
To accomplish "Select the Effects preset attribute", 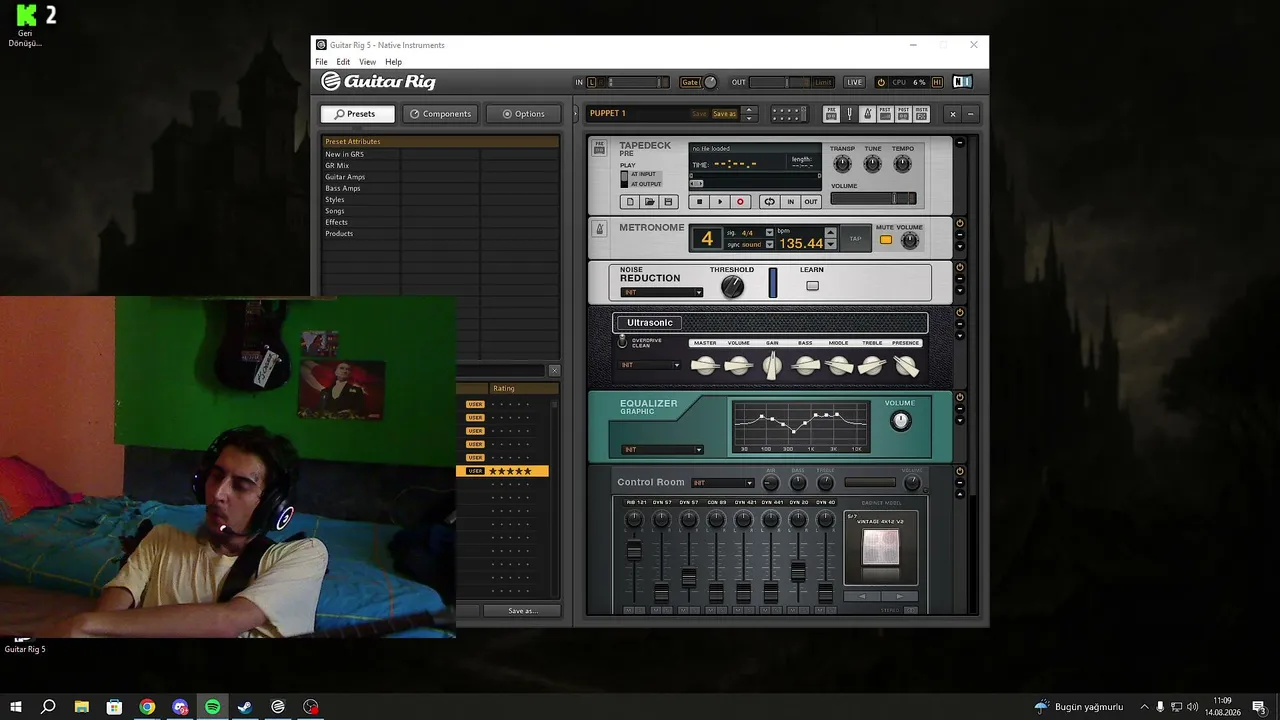I will 336,222.
